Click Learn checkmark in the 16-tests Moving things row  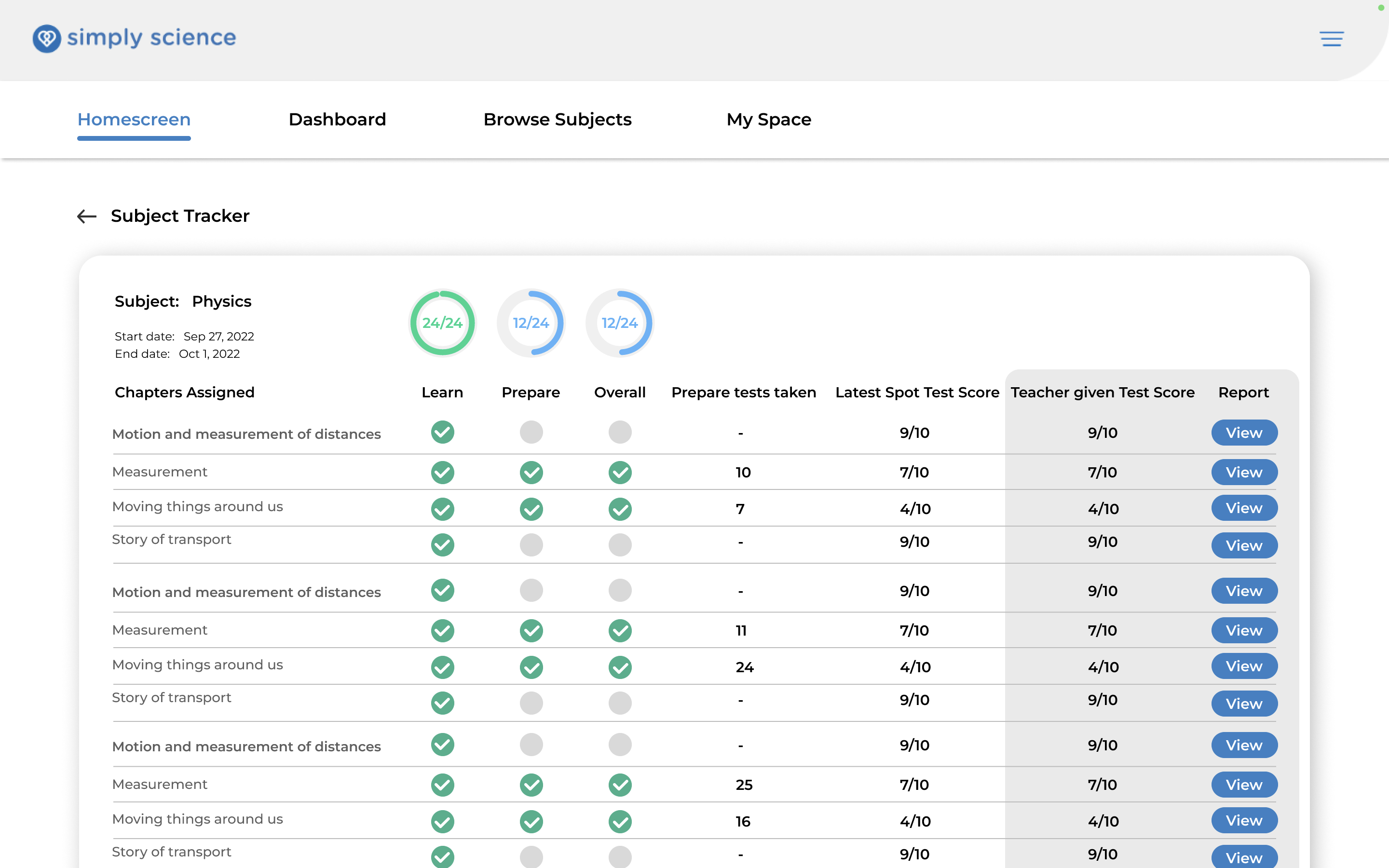pos(443,822)
